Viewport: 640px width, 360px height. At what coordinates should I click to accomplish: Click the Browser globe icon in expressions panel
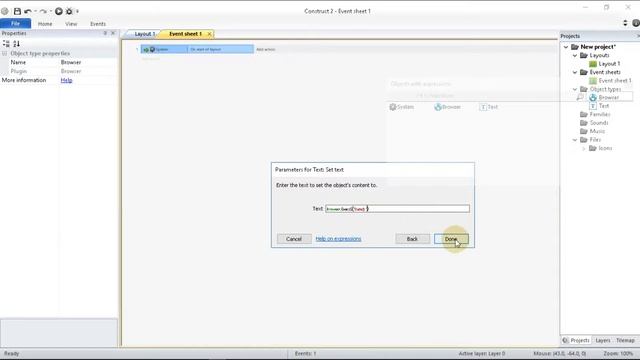point(438,107)
